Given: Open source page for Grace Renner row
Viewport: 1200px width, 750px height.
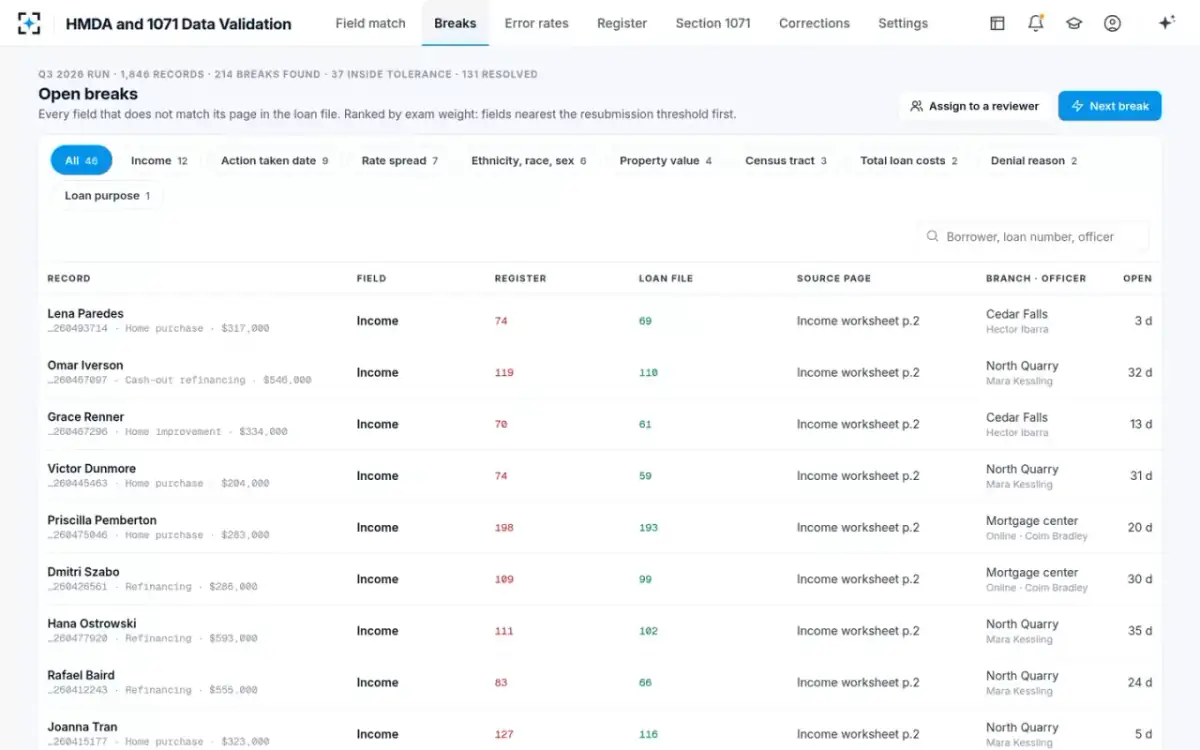Looking at the screenshot, I should pos(858,424).
